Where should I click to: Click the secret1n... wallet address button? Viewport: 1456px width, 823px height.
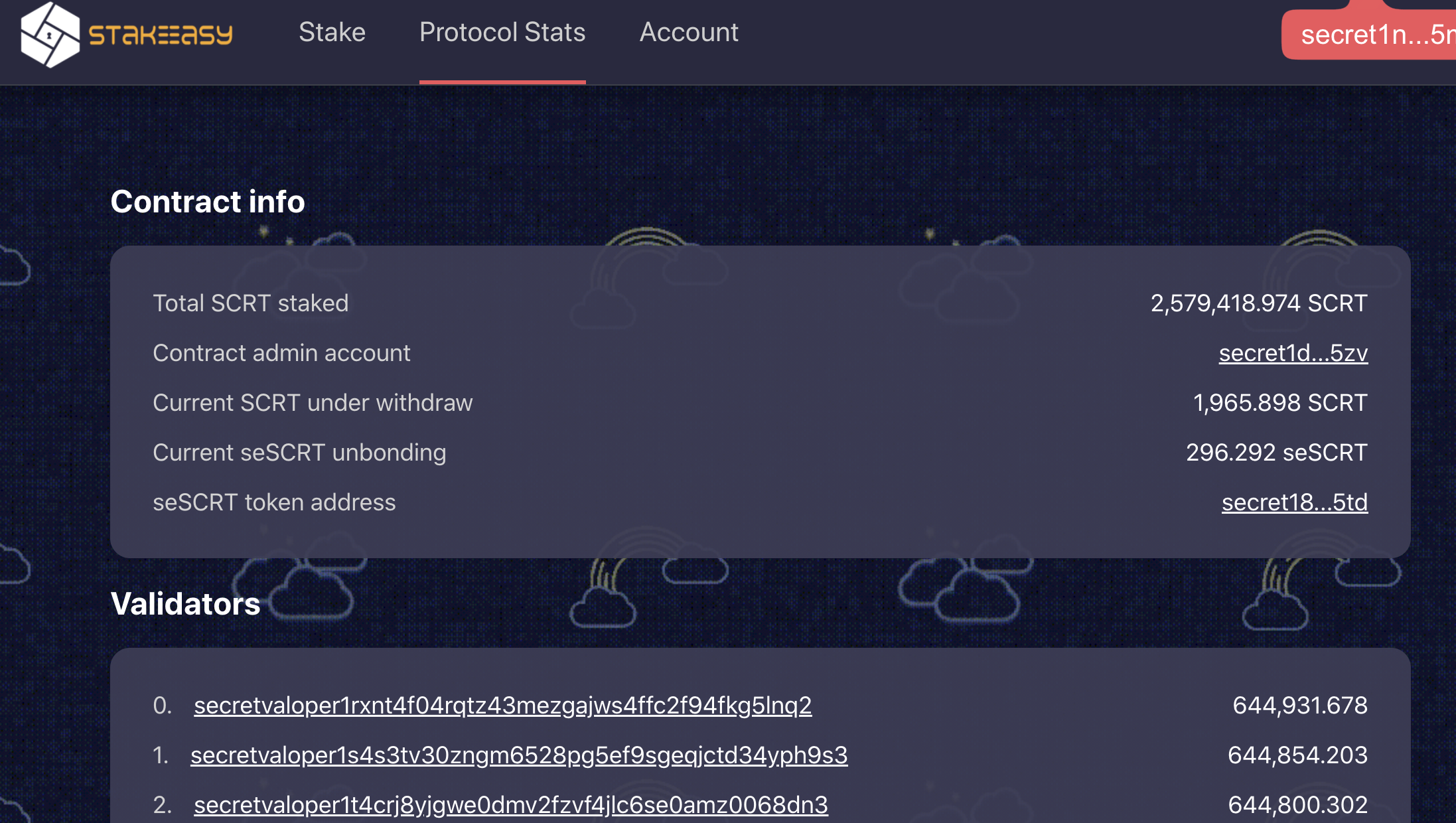pos(1374,35)
